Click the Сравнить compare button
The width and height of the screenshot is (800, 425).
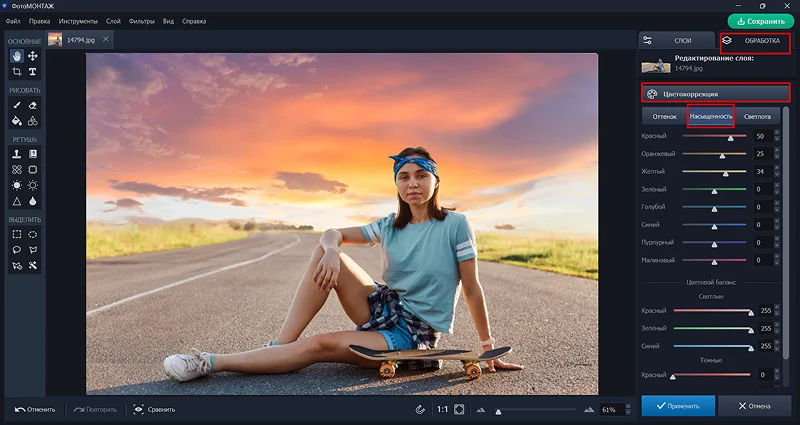[154, 410]
